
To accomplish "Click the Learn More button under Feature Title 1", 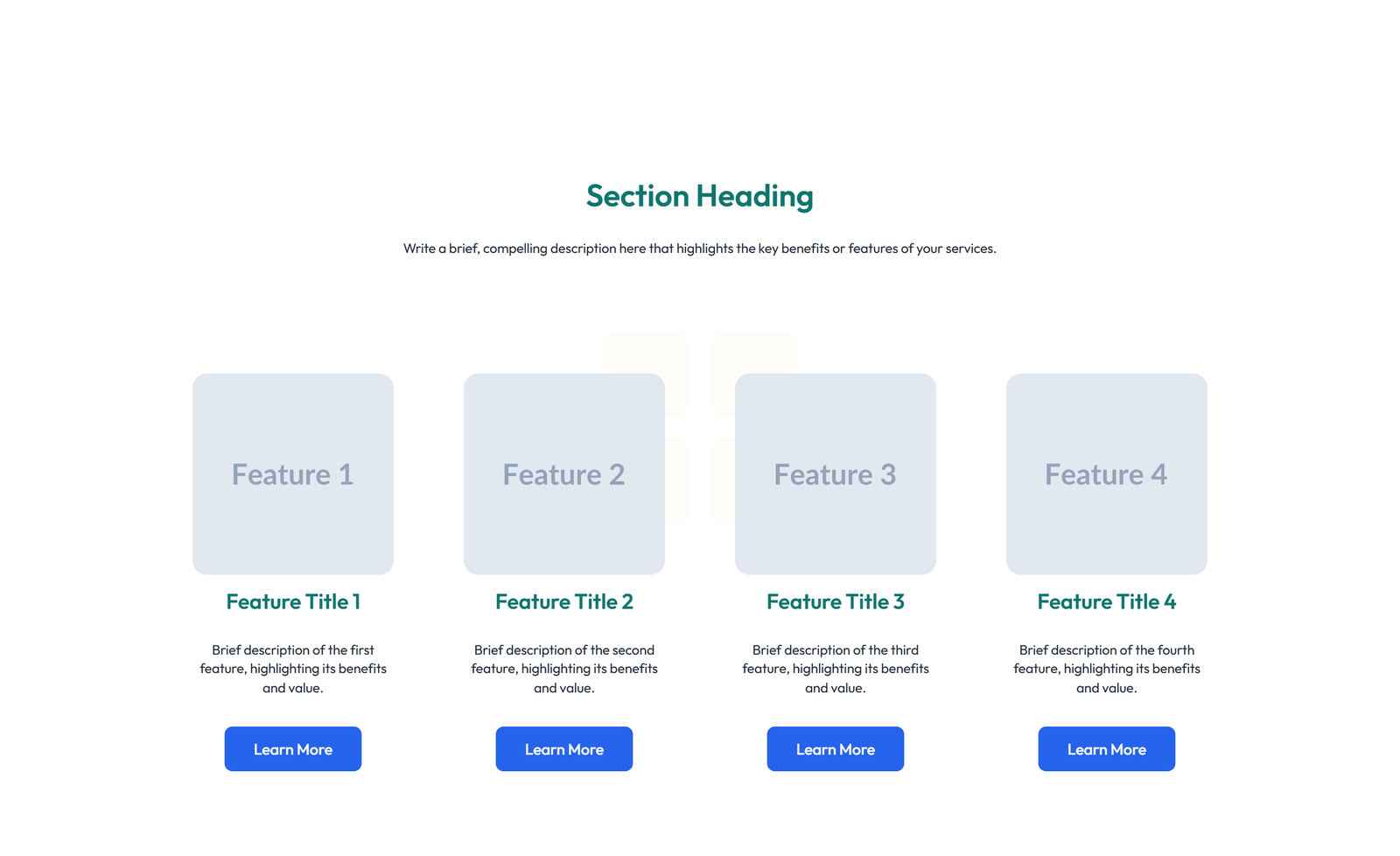I will tap(292, 748).
